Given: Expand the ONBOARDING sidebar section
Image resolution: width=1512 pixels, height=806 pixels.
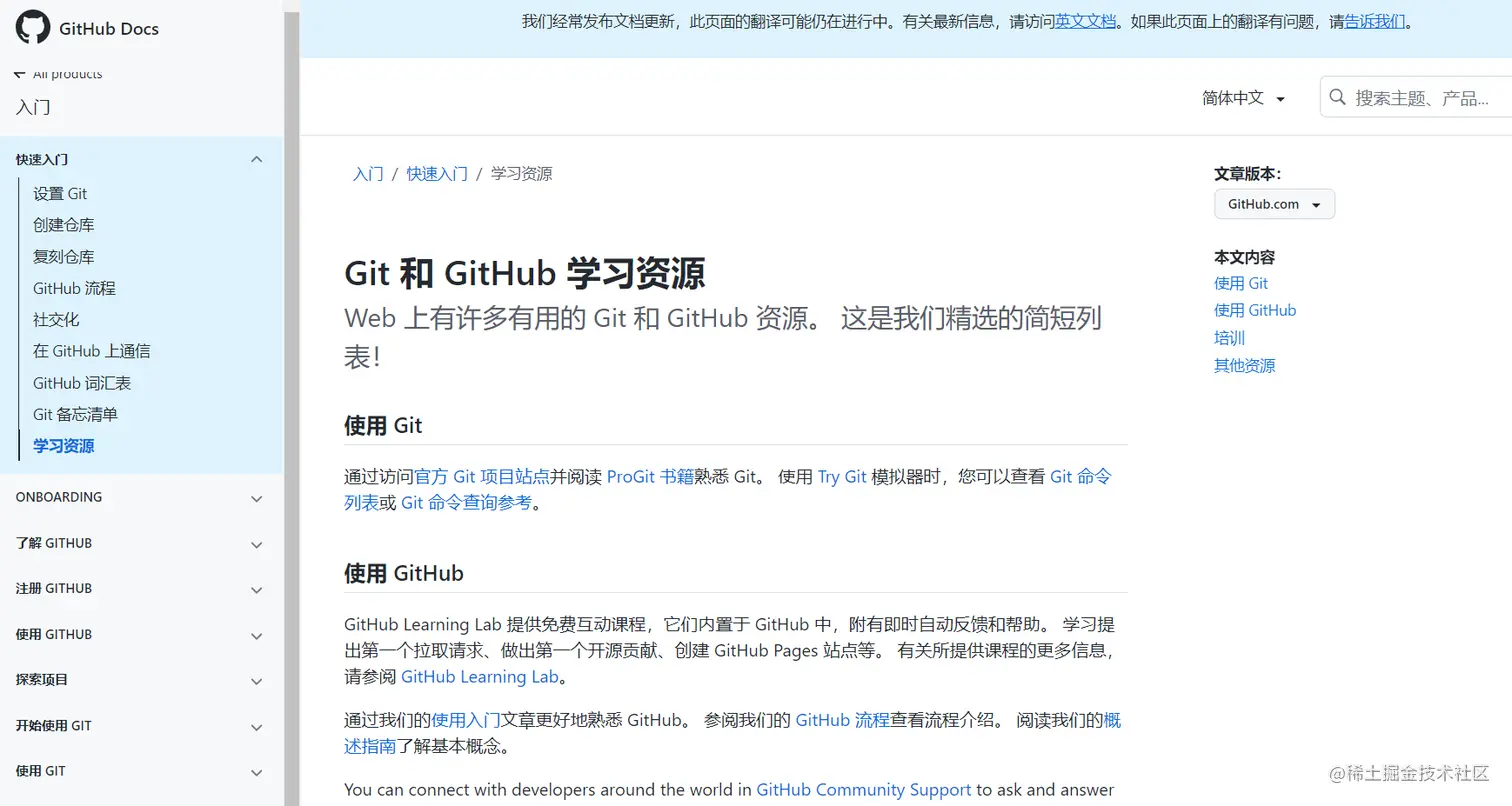Looking at the screenshot, I should (256, 497).
